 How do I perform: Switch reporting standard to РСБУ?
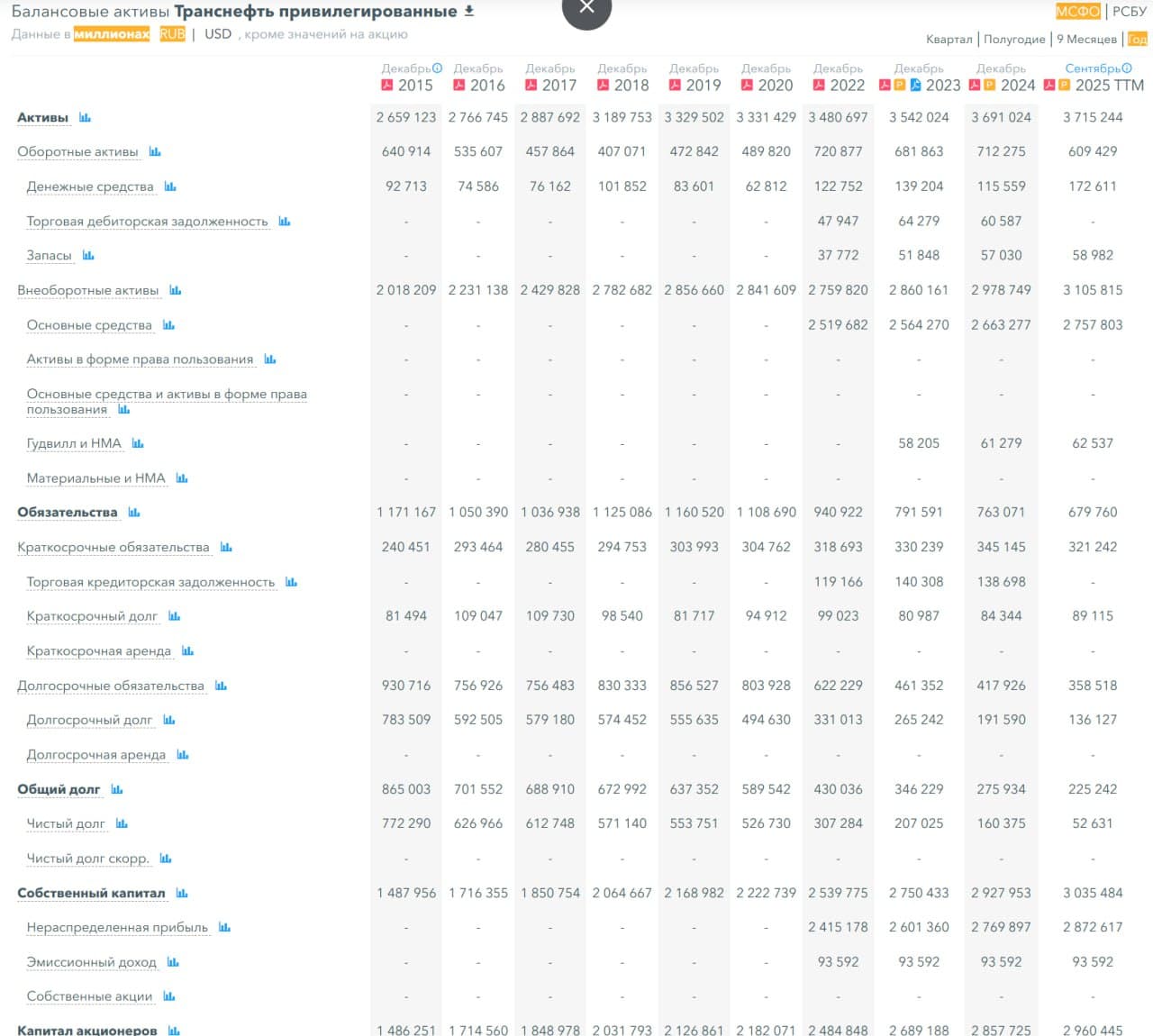(1129, 12)
